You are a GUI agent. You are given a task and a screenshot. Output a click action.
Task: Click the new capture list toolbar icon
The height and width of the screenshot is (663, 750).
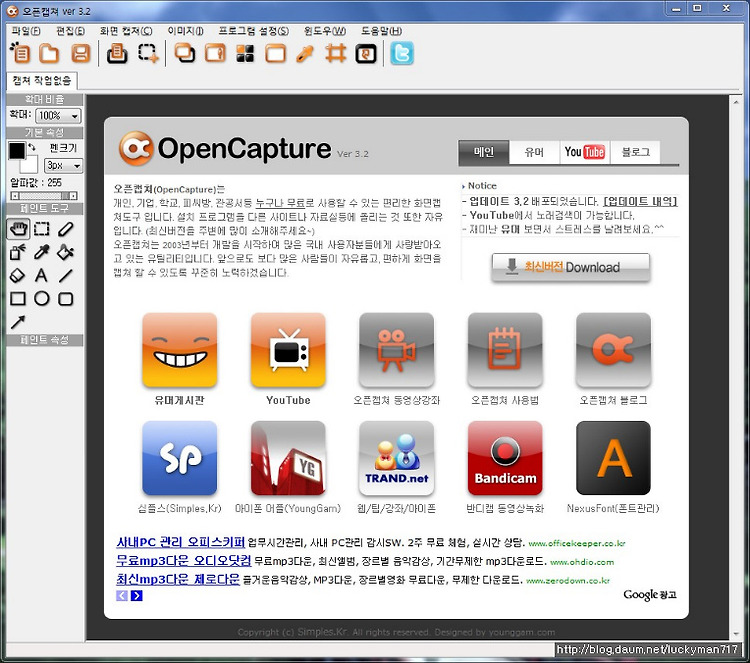coord(20,53)
